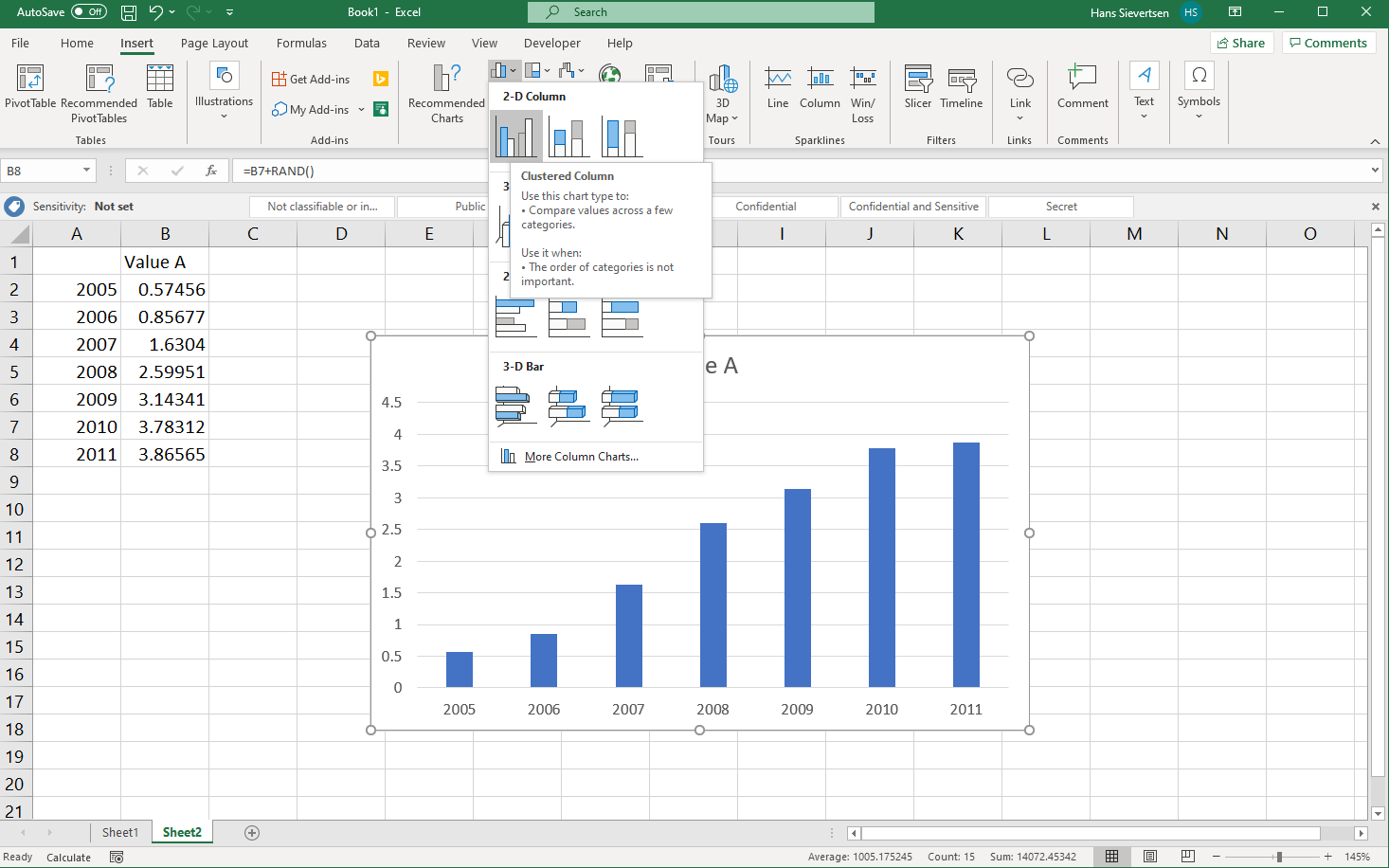The width and height of the screenshot is (1389, 868).
Task: Open the File menu
Action: (x=20, y=44)
